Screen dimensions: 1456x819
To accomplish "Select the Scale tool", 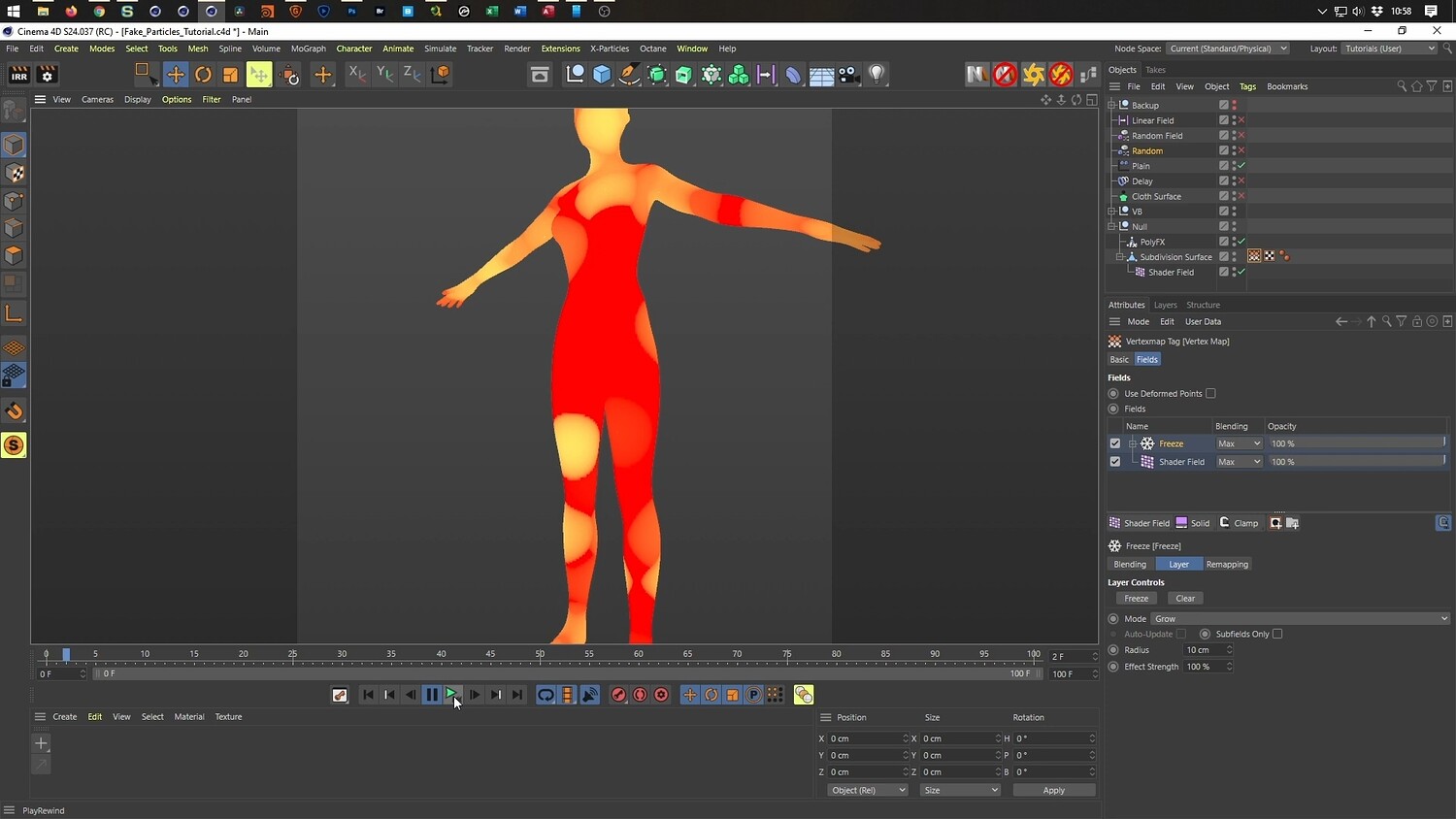I will (x=230, y=75).
